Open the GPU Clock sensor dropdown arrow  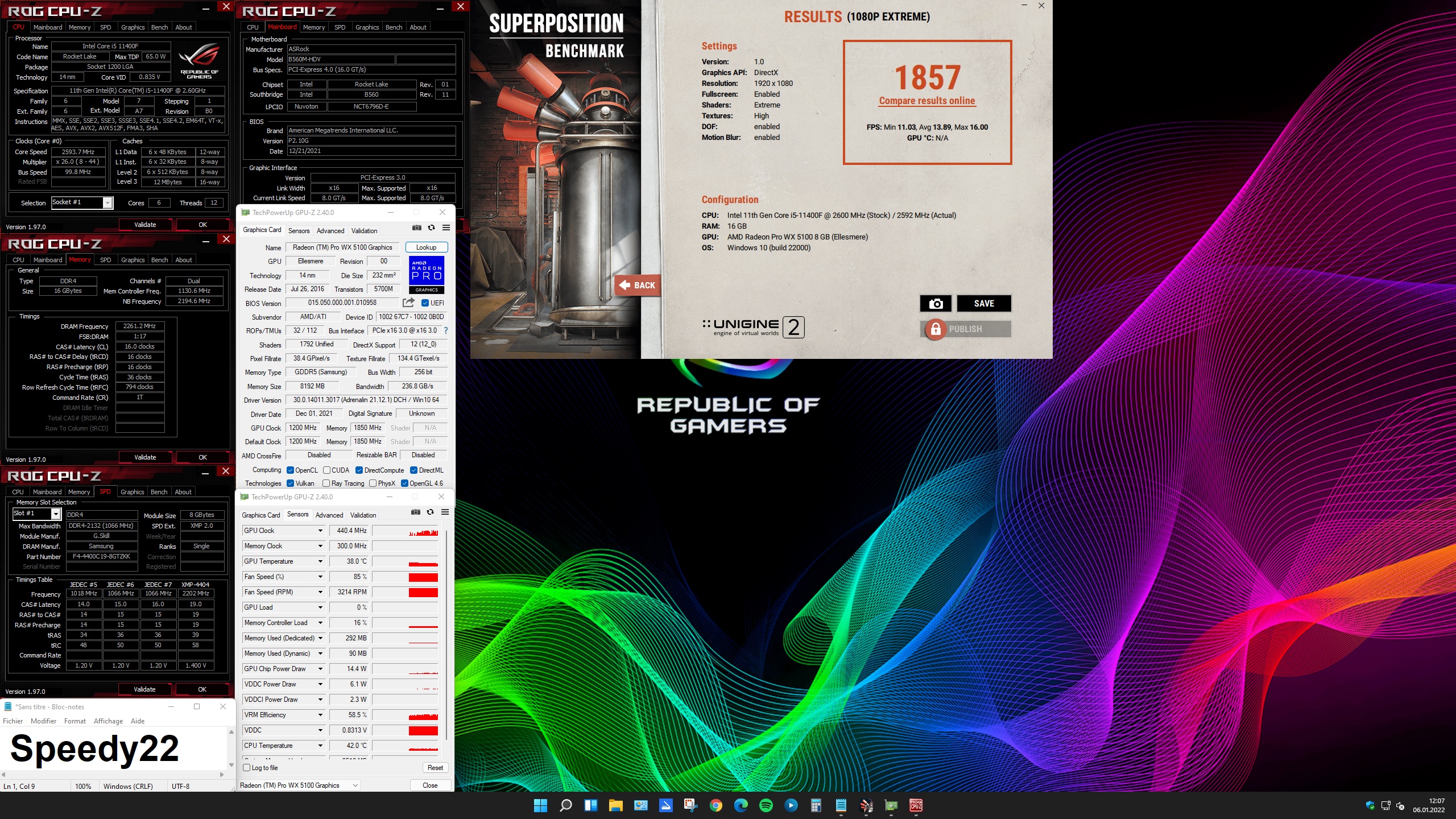point(320,531)
